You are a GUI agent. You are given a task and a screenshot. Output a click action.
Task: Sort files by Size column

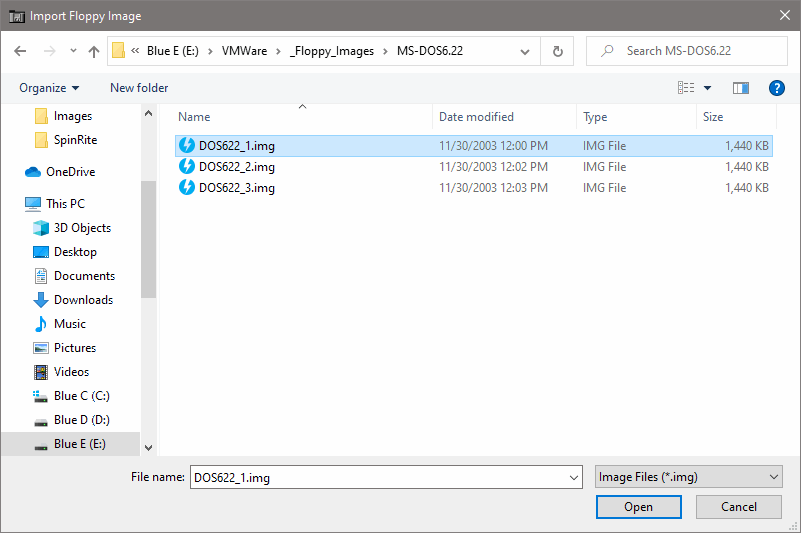click(x=713, y=117)
